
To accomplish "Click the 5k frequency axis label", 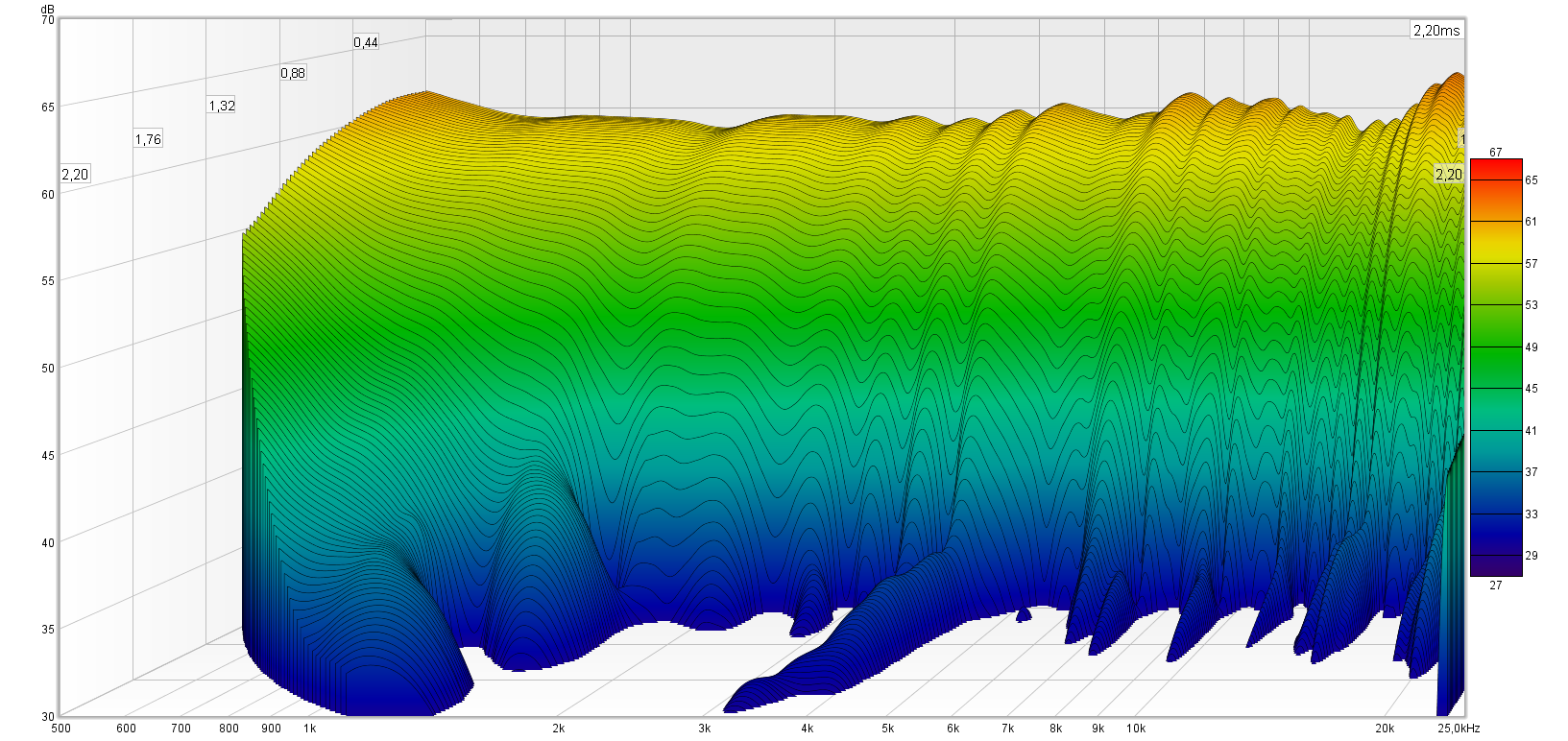I will coord(887,729).
